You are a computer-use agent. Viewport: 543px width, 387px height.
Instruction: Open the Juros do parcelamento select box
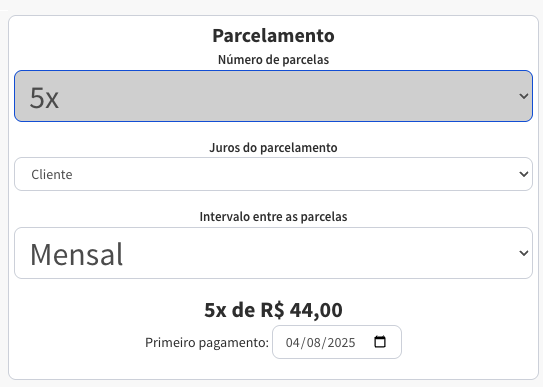(273, 174)
